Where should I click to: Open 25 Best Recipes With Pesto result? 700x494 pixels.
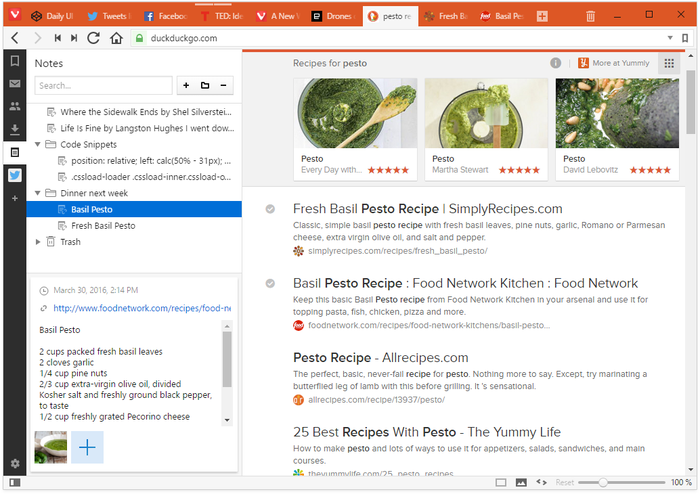(426, 432)
